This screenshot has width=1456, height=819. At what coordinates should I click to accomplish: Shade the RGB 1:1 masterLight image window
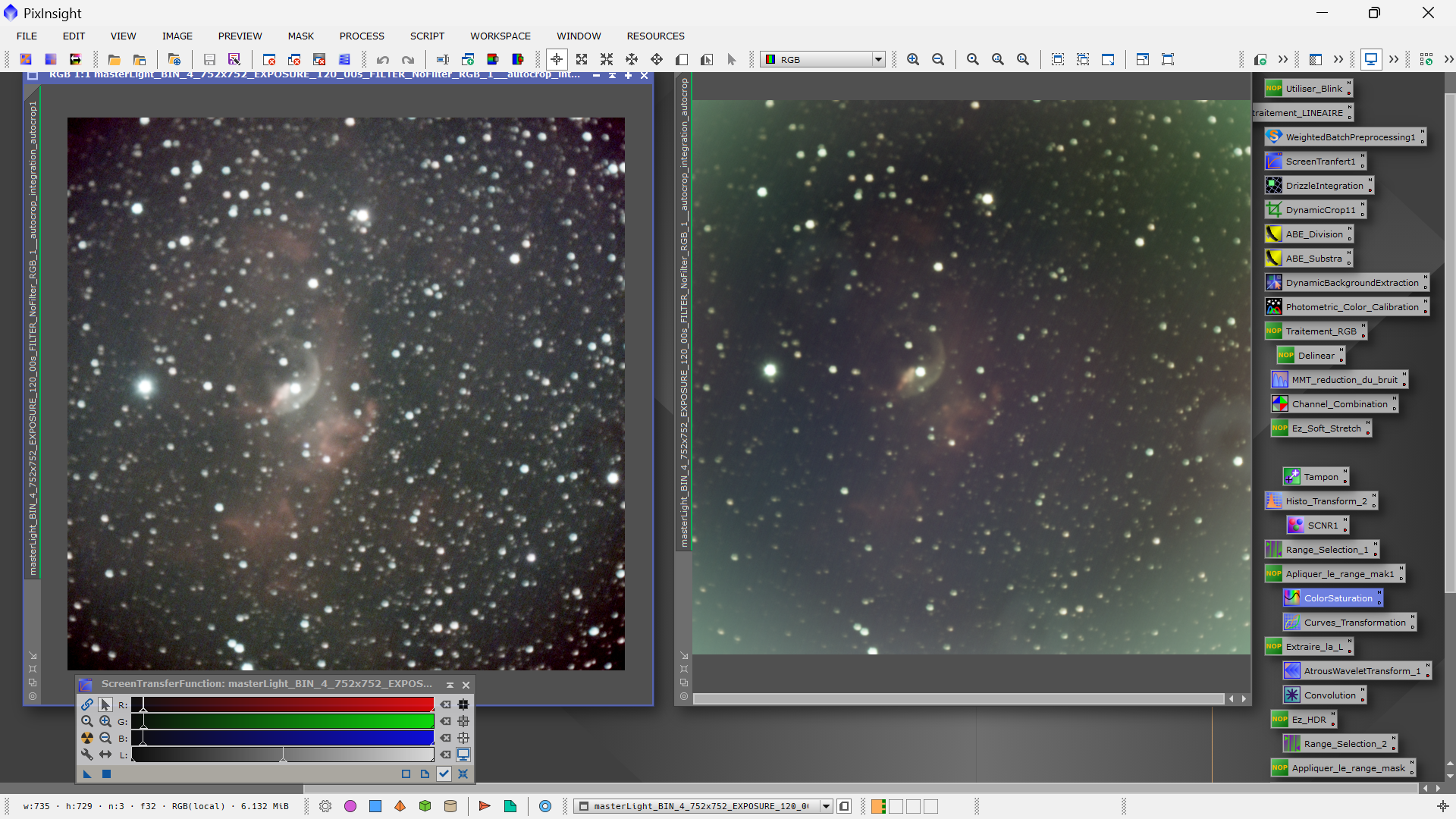tap(612, 75)
